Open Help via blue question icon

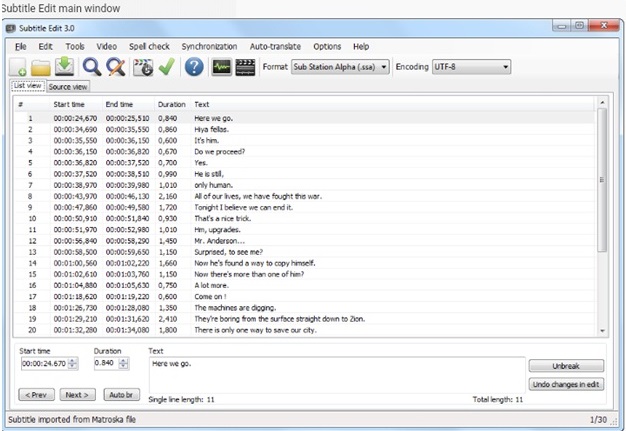click(194, 67)
